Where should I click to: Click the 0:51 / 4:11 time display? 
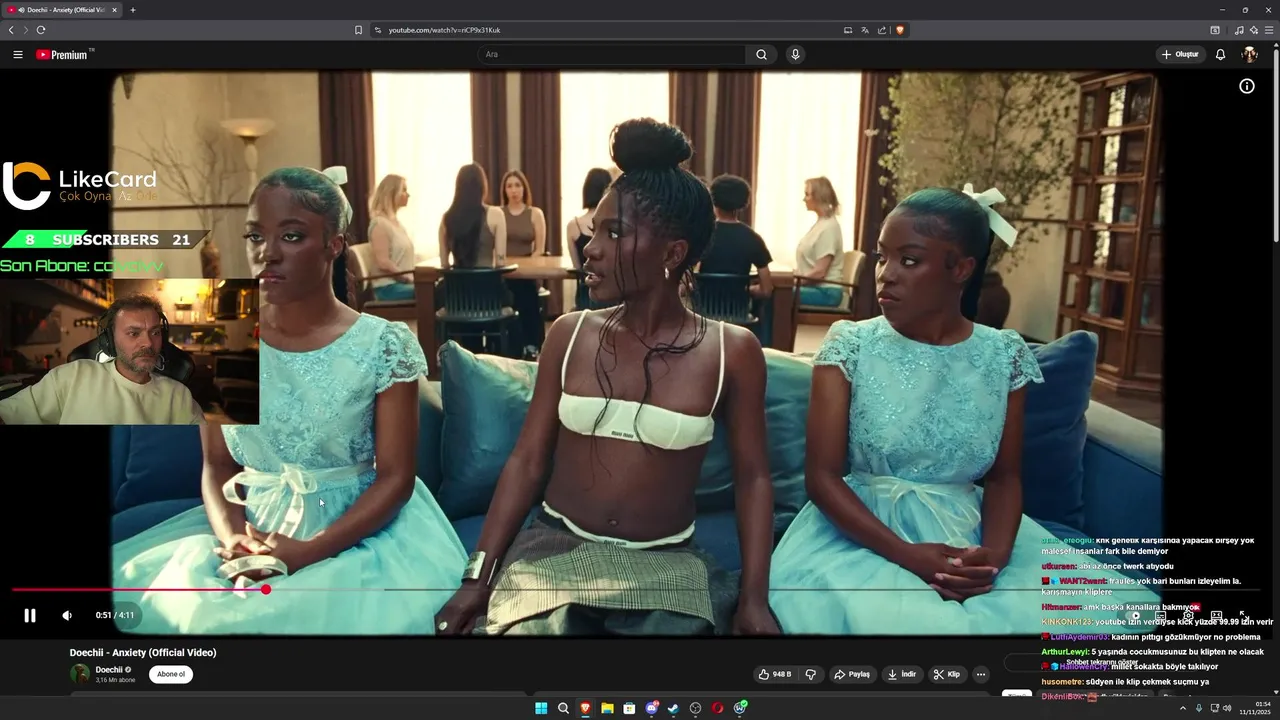pos(114,615)
